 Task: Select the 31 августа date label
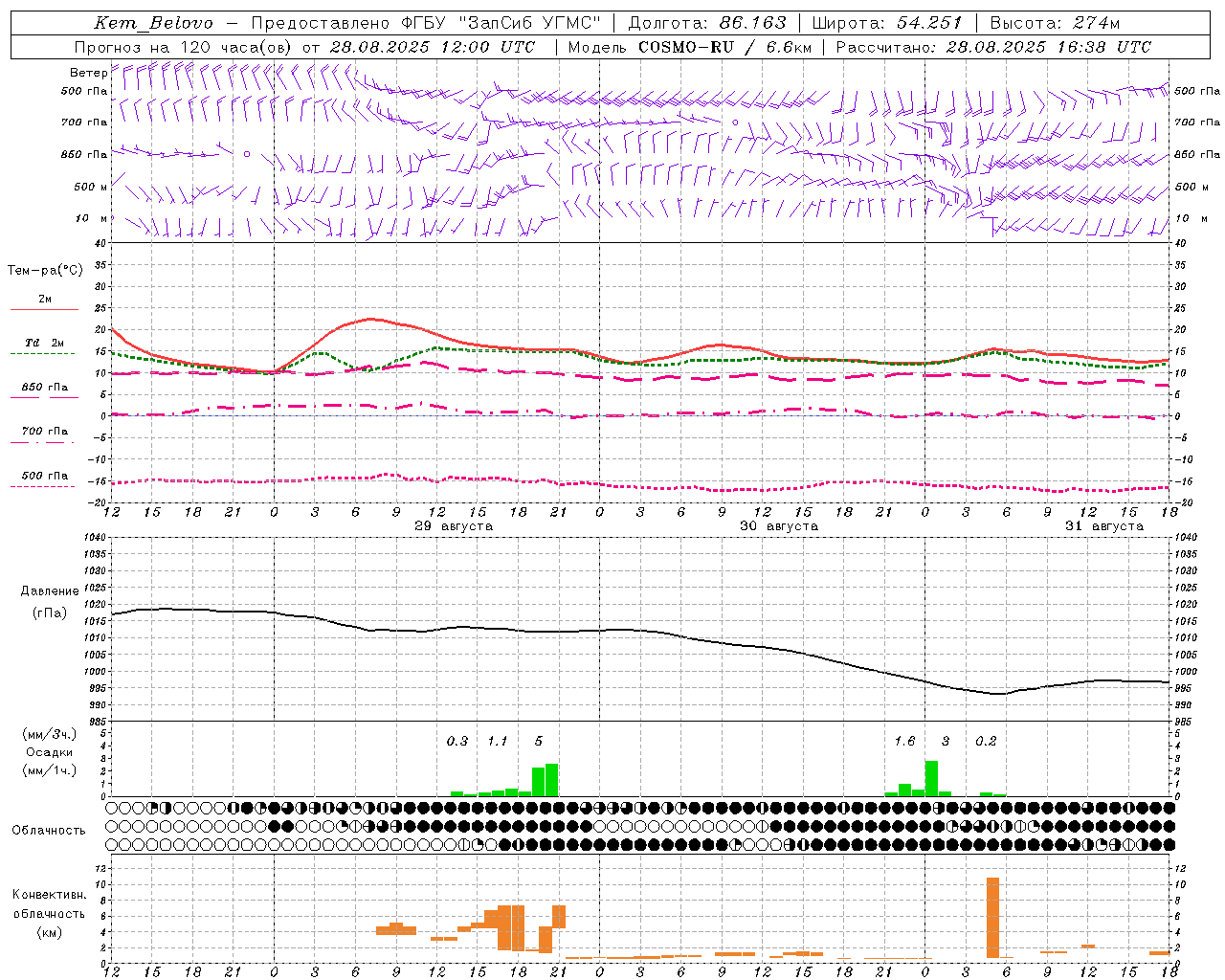[1104, 526]
